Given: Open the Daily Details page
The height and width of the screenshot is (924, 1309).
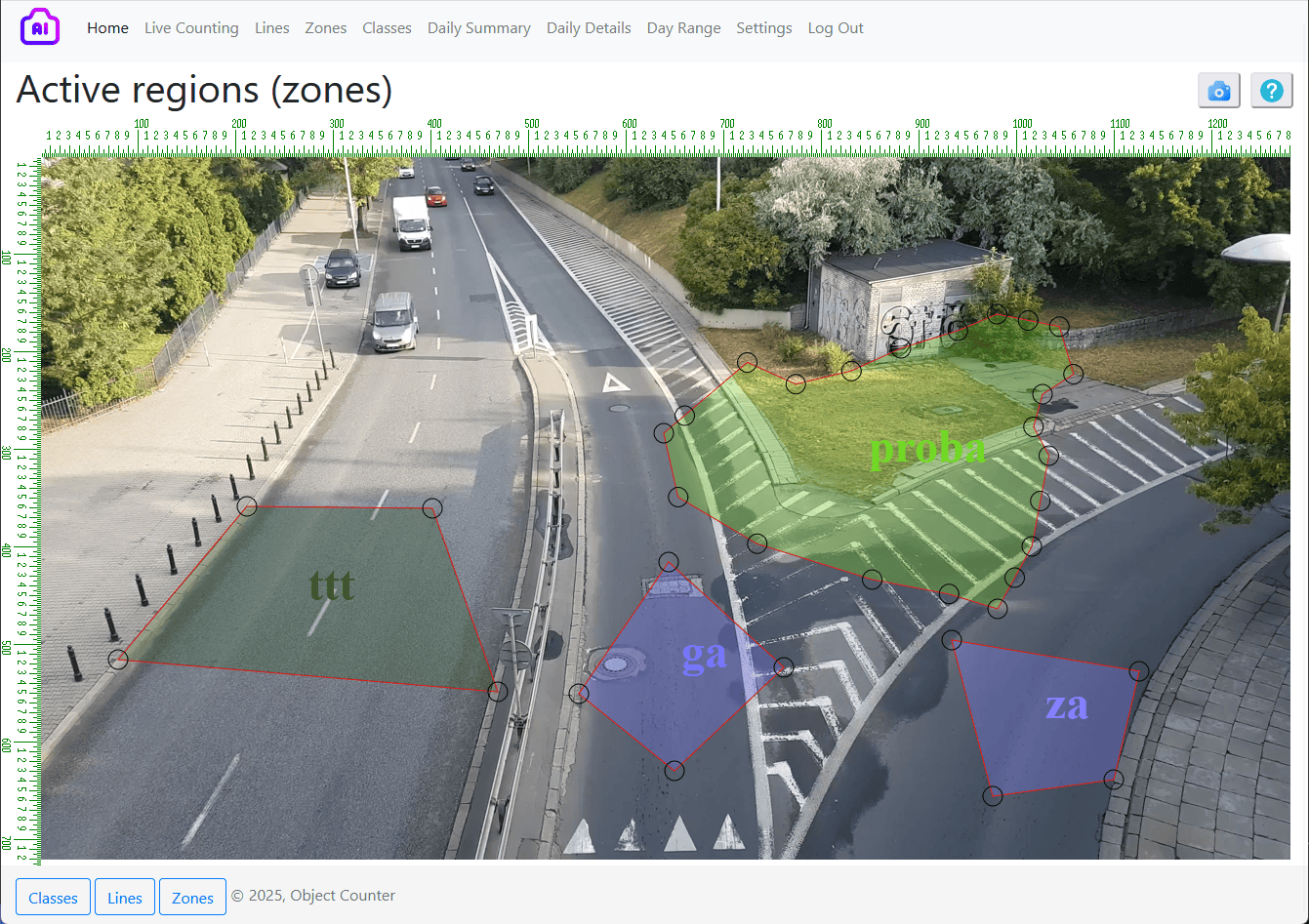Looking at the screenshot, I should pyautogui.click(x=589, y=28).
